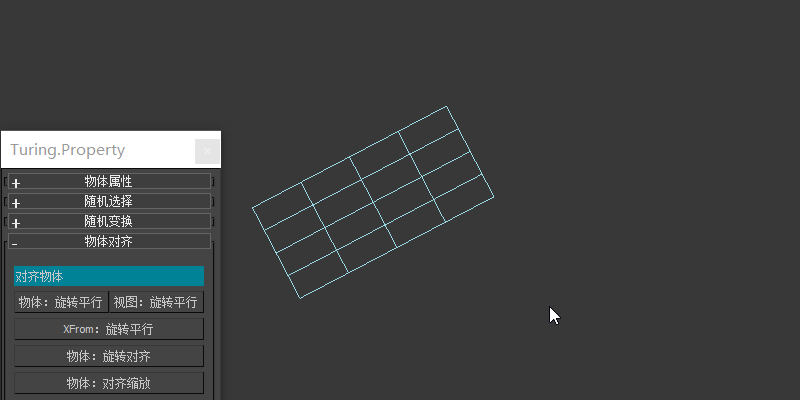
Task: Click the 物体：旋转平行 button
Action: 61,302
